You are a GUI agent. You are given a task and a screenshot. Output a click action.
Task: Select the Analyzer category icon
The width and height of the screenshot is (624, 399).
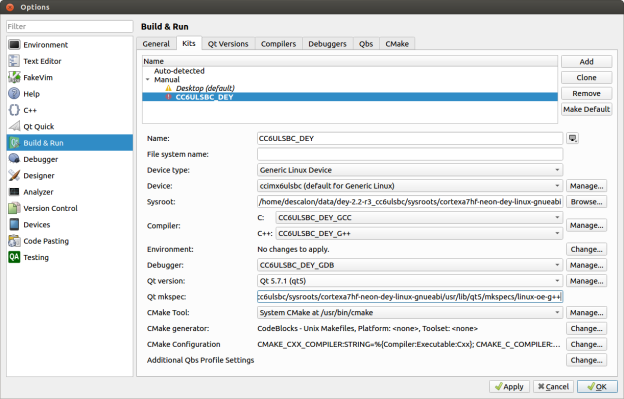coord(14,192)
